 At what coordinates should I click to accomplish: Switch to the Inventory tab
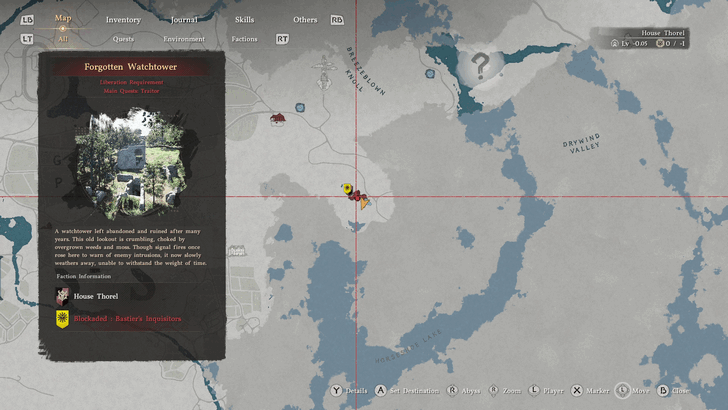pos(123,20)
